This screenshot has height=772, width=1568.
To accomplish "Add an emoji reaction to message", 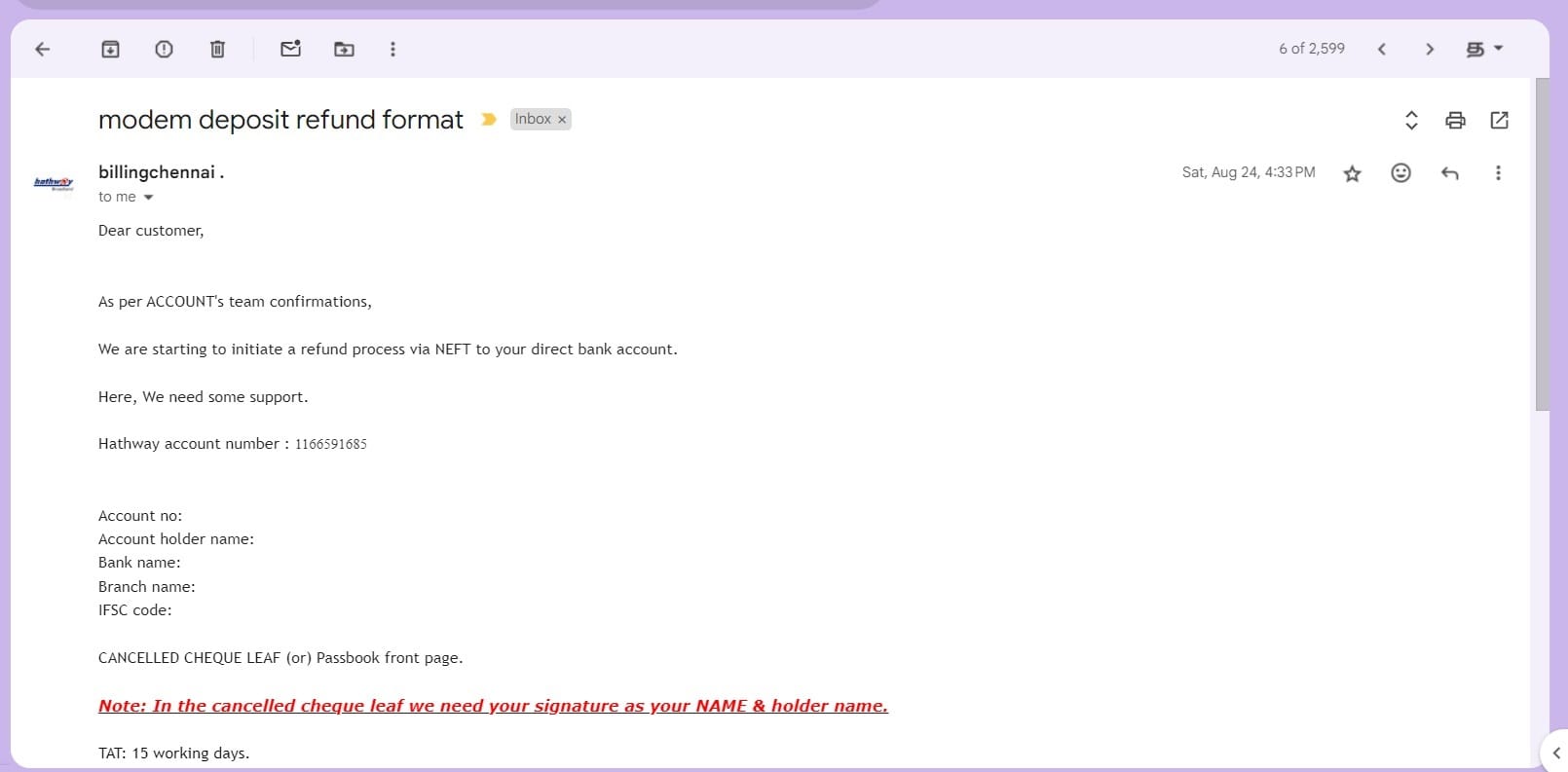I will coord(1400,173).
